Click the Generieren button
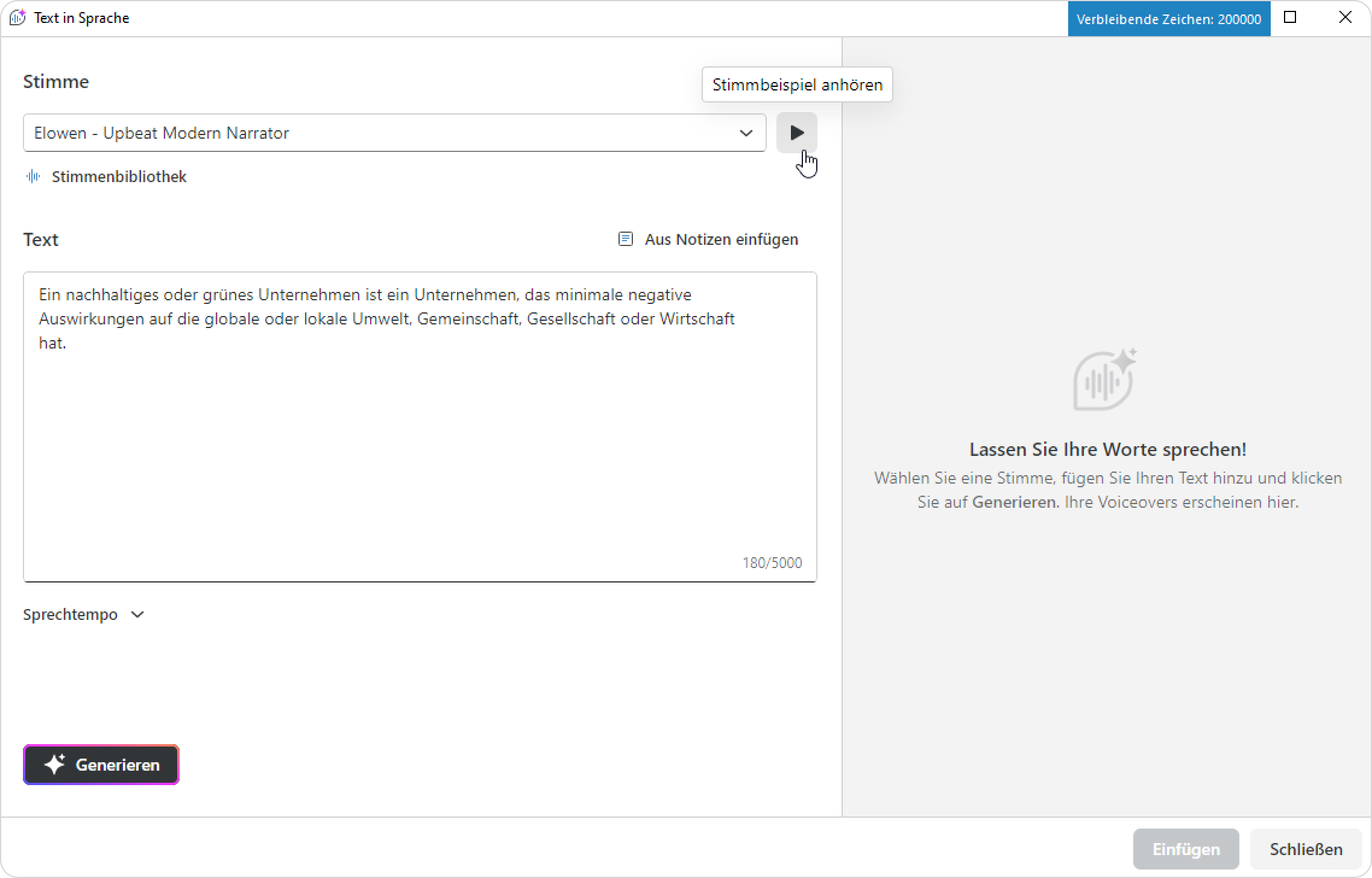Image resolution: width=1372 pixels, height=878 pixels. (101, 765)
